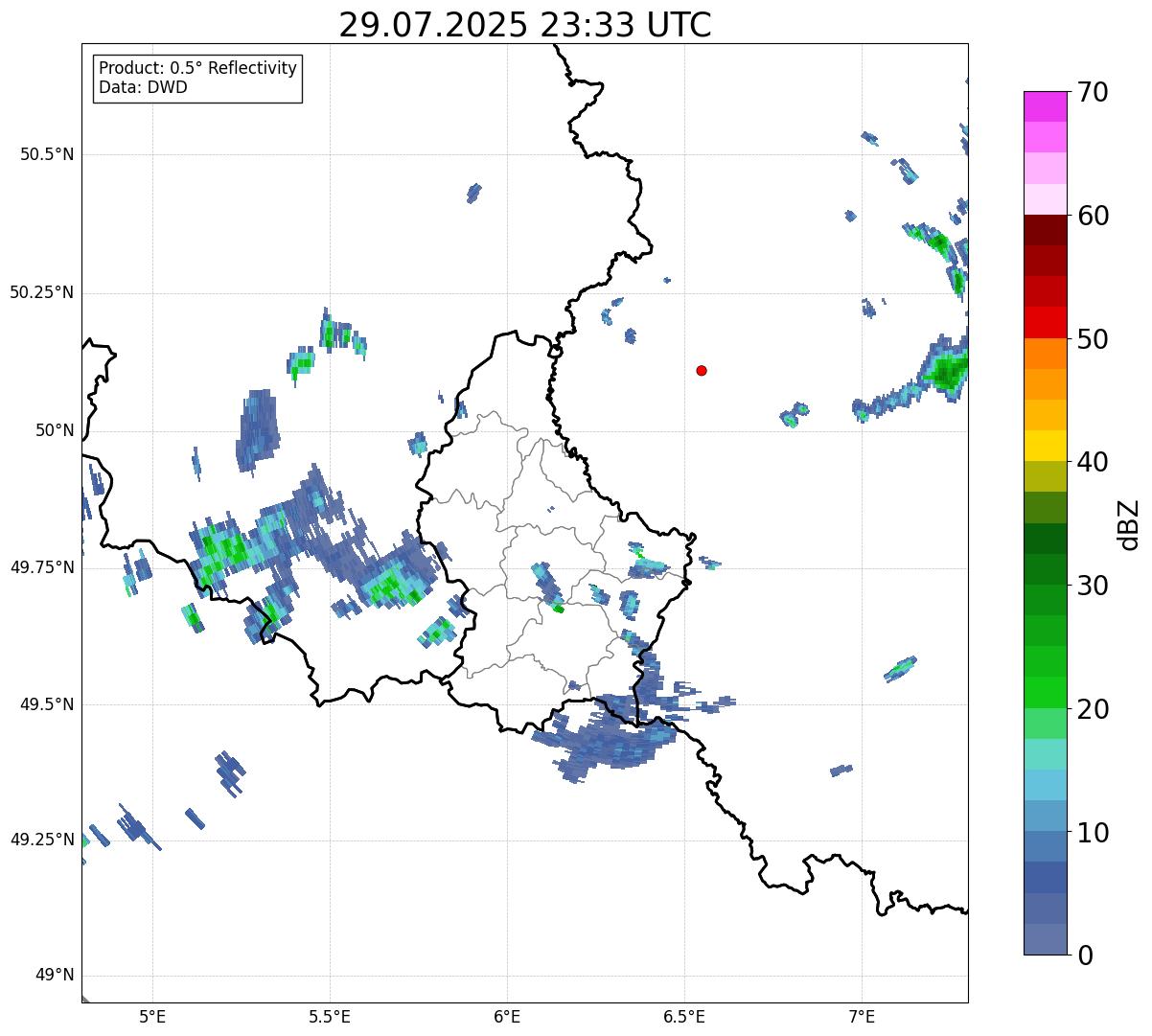Click the Data: DWD text
1152x1036 pixels.
(x=143, y=88)
